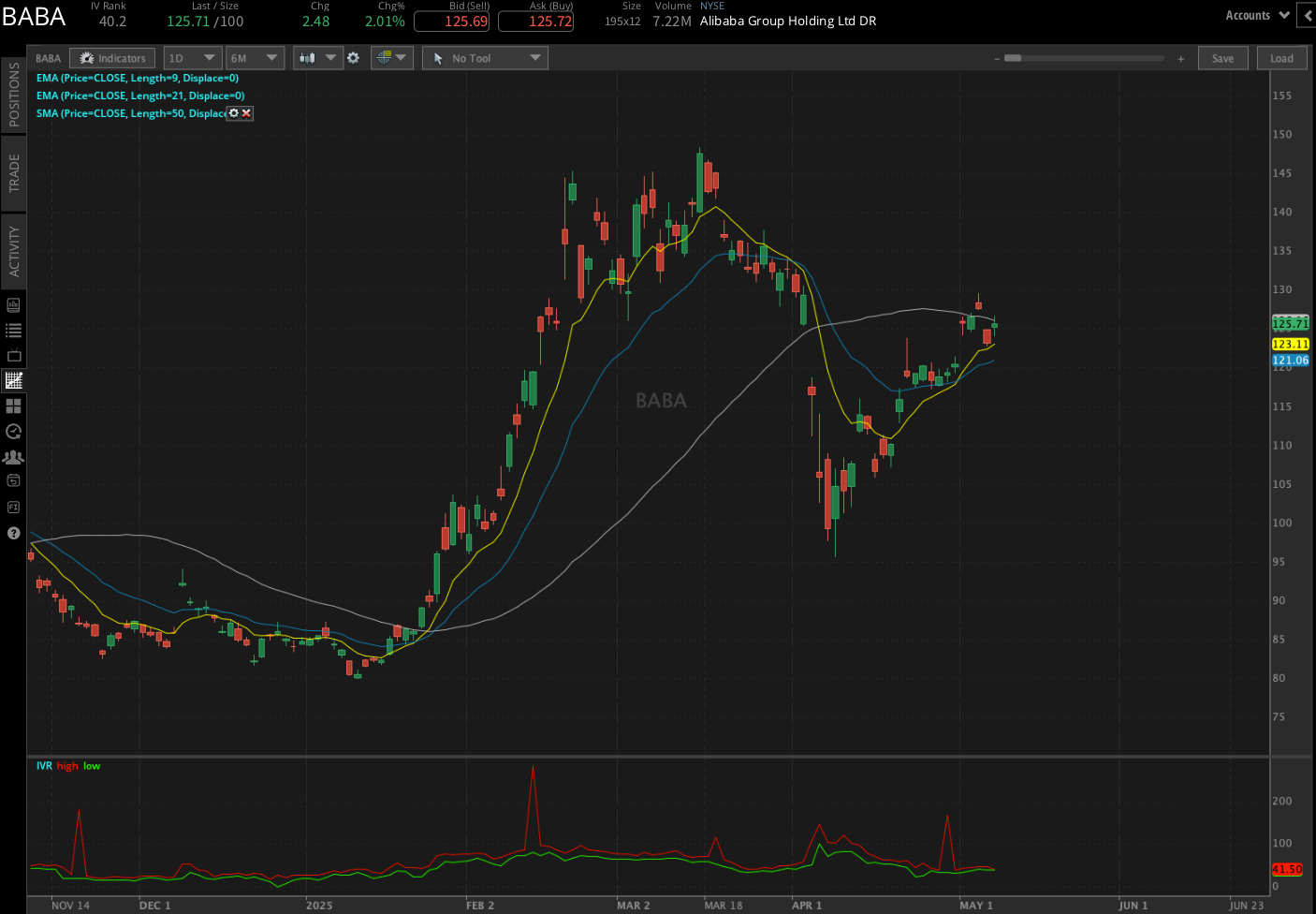Click the chart zoom slider handle
This screenshot has height=914, width=1316.
[1013, 58]
